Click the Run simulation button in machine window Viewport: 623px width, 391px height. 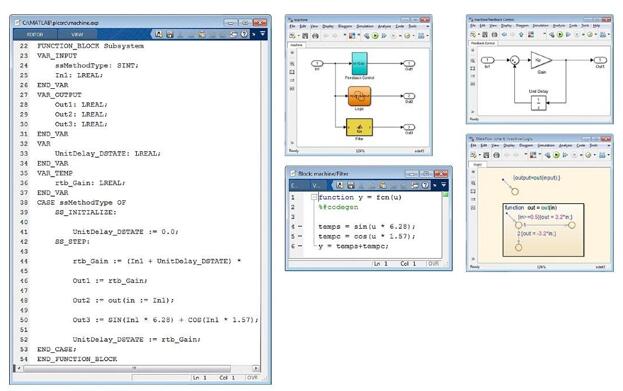(x=375, y=36)
